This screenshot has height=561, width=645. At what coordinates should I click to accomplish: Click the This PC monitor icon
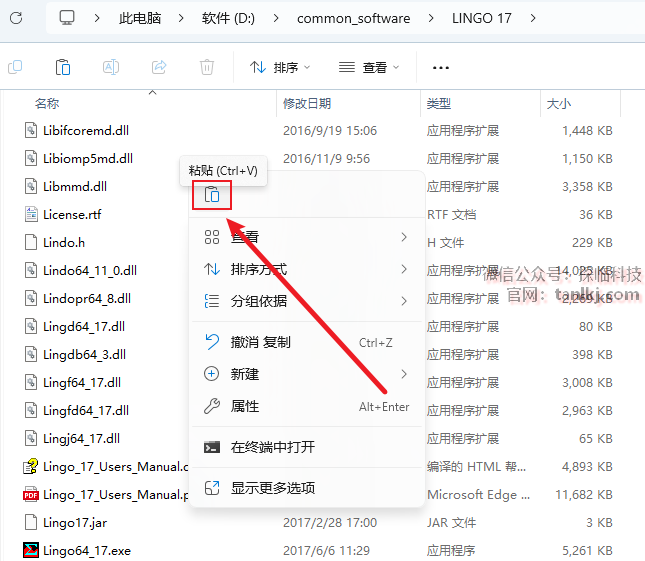point(67,18)
